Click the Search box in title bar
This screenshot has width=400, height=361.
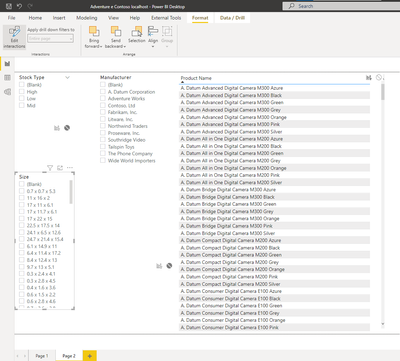coord(341,6)
